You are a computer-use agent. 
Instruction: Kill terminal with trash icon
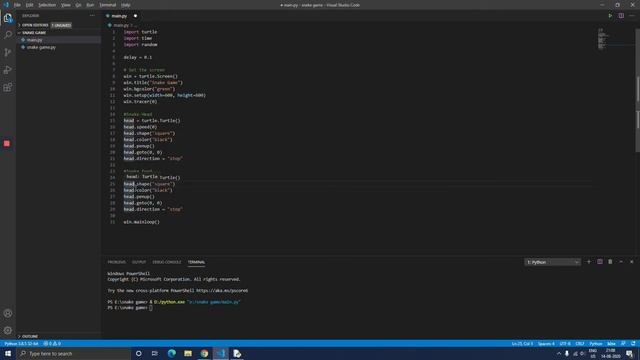(x=610, y=262)
